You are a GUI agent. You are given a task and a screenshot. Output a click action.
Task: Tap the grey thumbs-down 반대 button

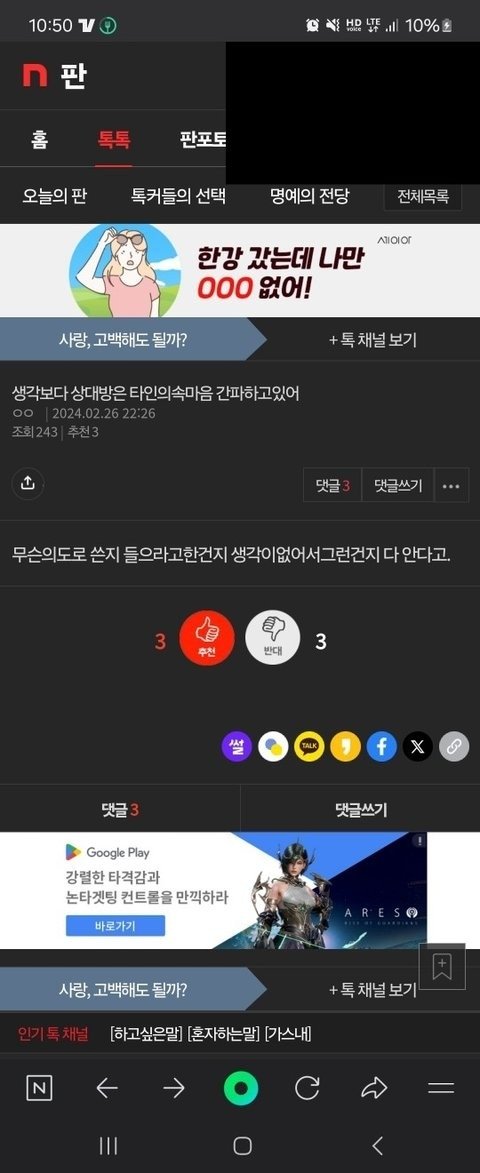[x=273, y=639]
